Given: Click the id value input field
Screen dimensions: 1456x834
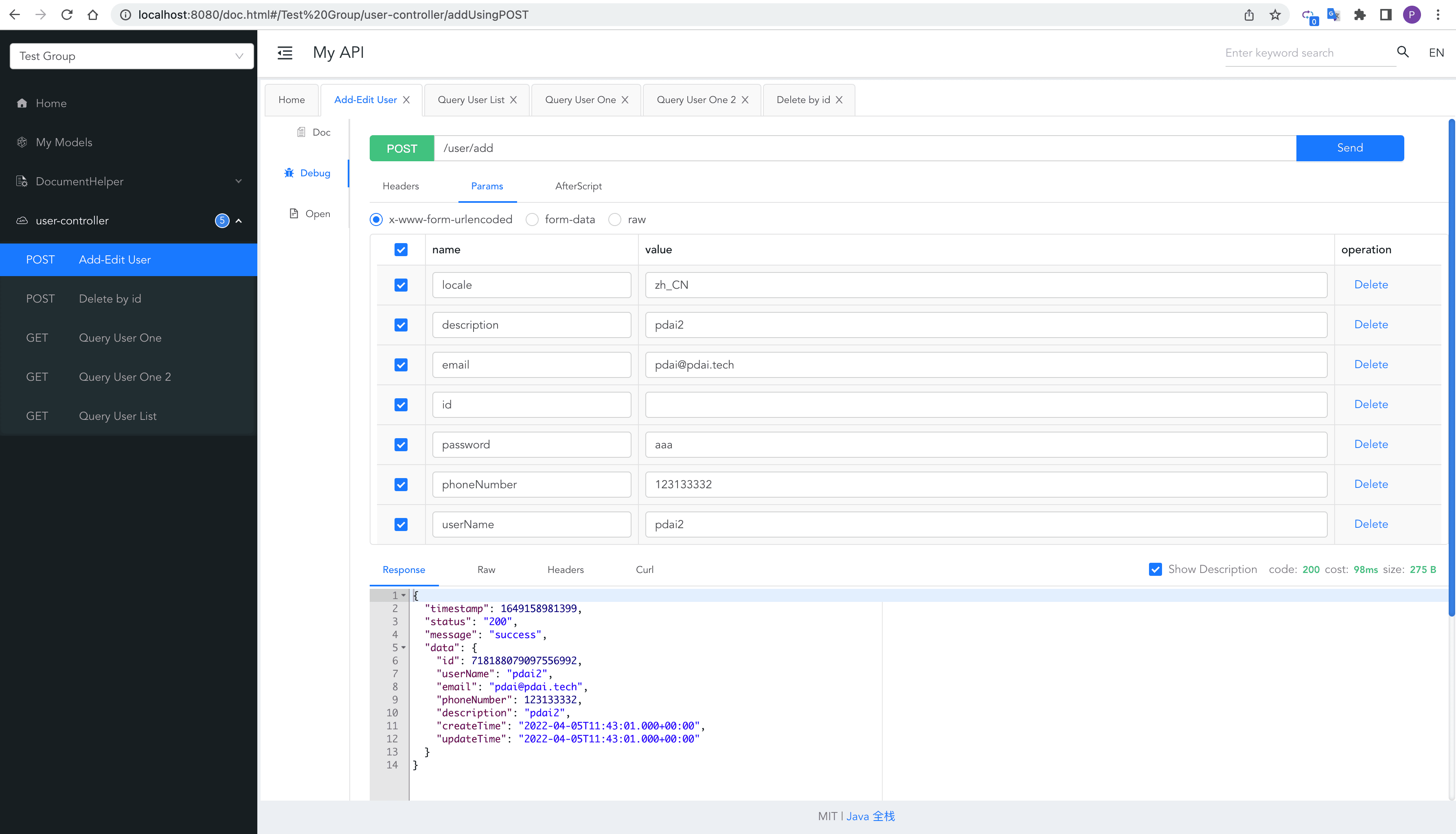Looking at the screenshot, I should point(985,405).
